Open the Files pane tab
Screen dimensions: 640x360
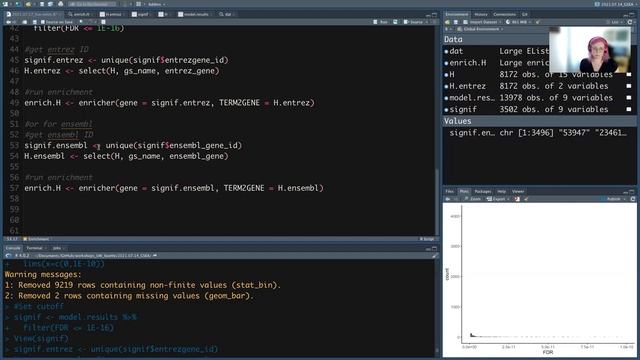pos(449,191)
